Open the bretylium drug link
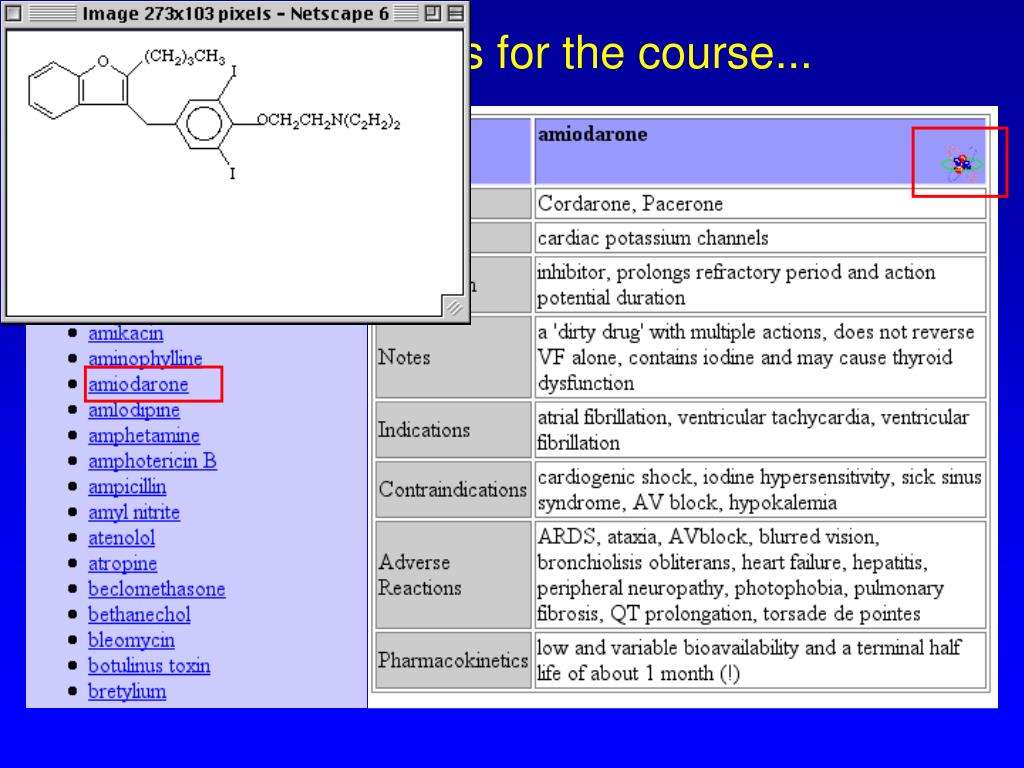 127,691
